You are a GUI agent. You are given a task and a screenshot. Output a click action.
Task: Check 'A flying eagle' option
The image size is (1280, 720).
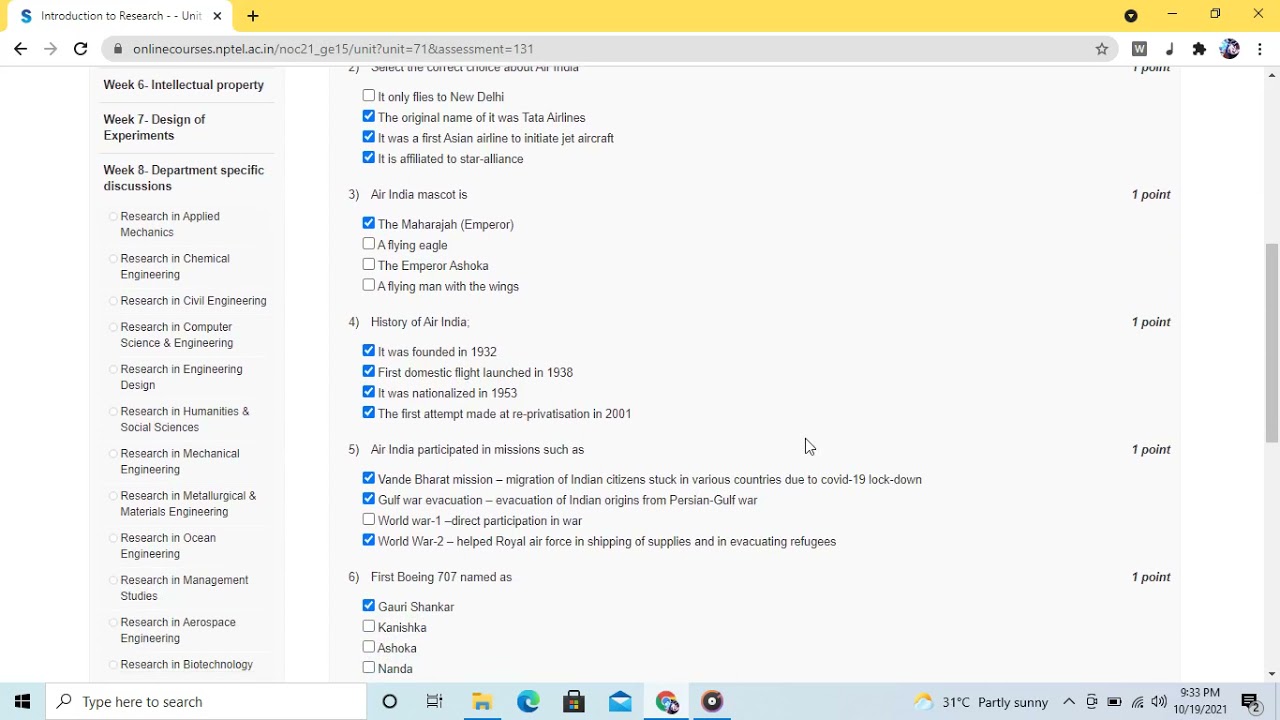[369, 244]
